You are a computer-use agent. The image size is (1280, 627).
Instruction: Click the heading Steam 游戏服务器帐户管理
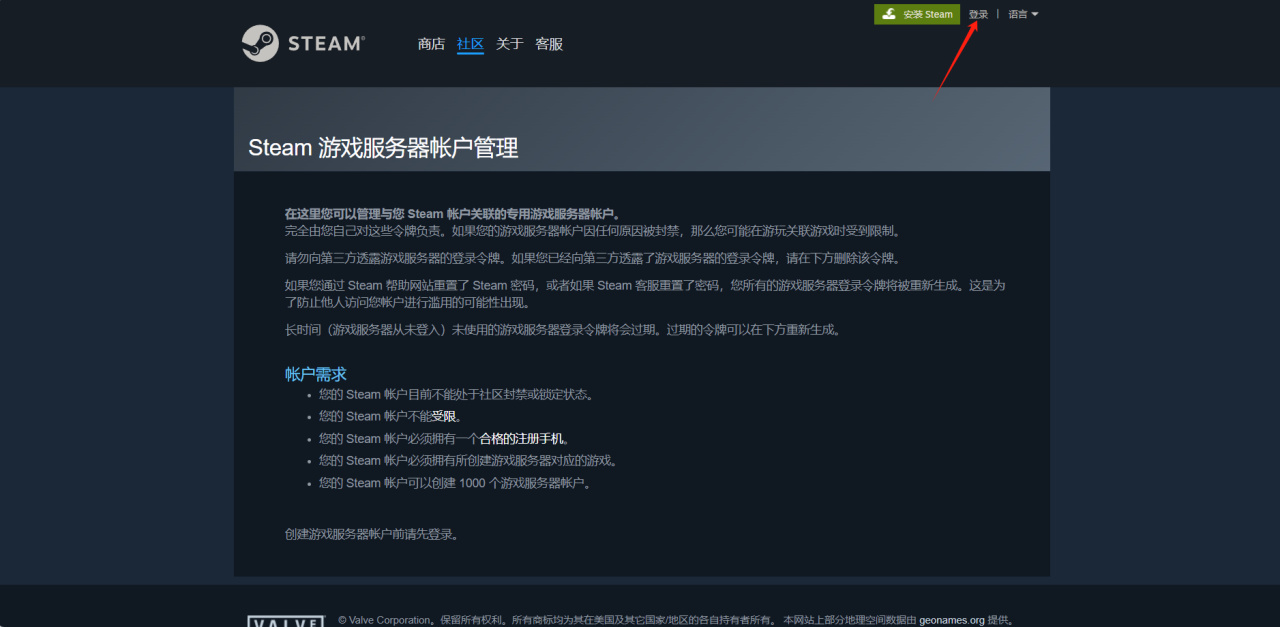383,148
